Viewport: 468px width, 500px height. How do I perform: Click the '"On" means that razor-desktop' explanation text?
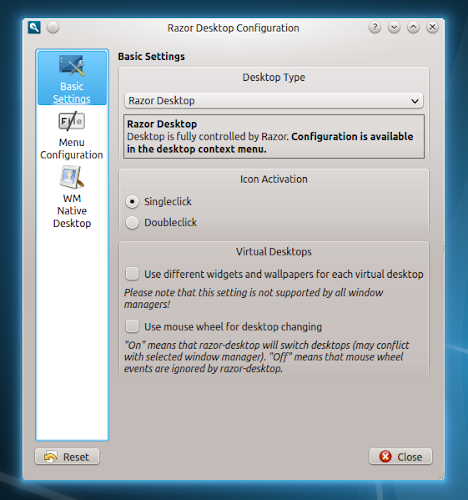(x=267, y=357)
